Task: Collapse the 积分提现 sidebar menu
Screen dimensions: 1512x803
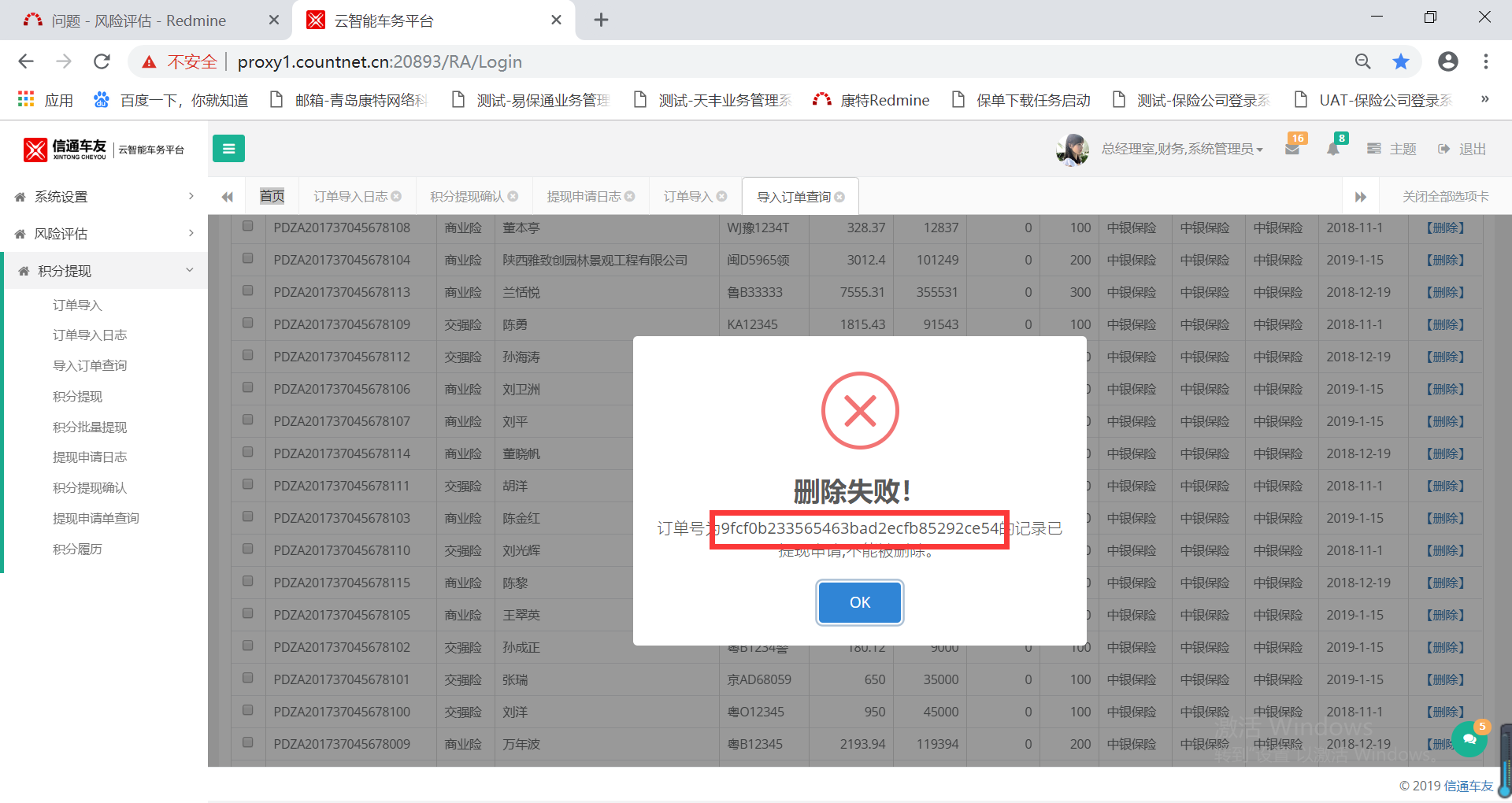Action: pos(104,271)
